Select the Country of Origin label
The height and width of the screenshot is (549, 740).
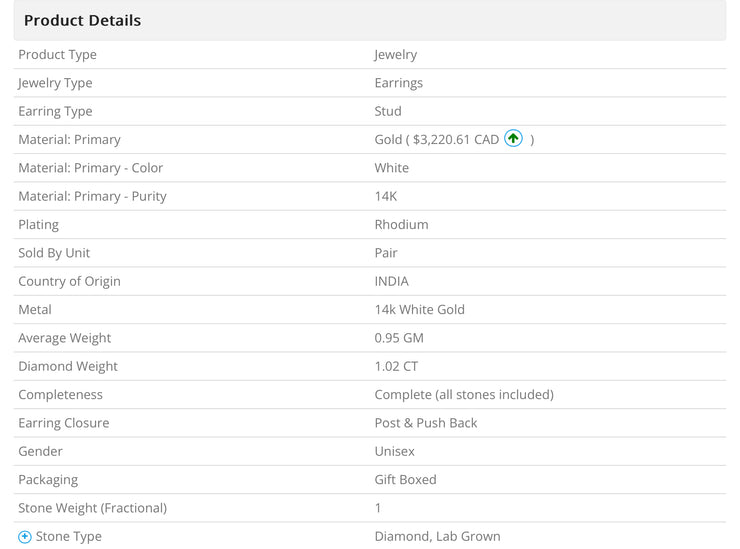(x=69, y=281)
